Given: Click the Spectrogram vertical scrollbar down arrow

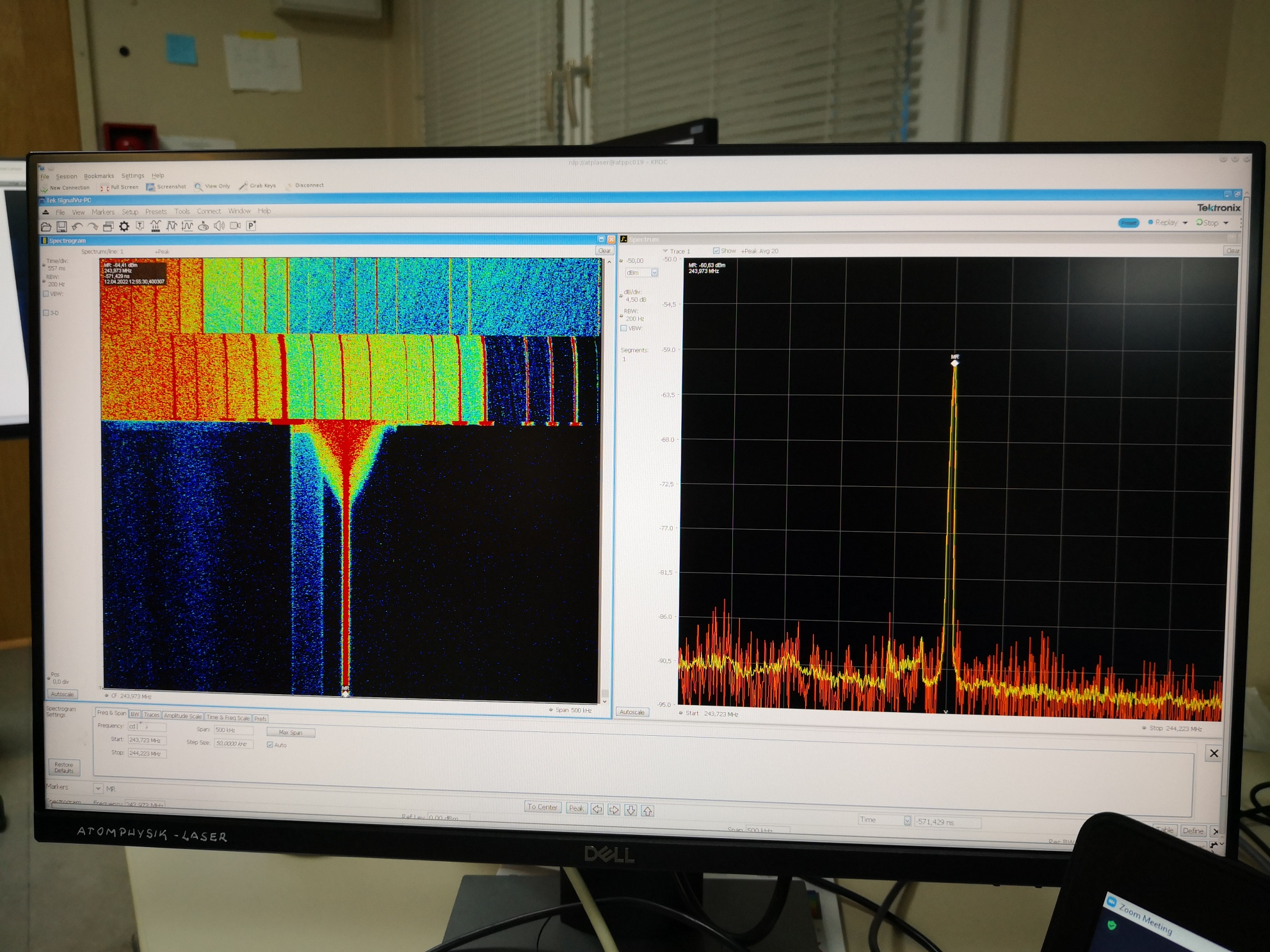Looking at the screenshot, I should [604, 702].
